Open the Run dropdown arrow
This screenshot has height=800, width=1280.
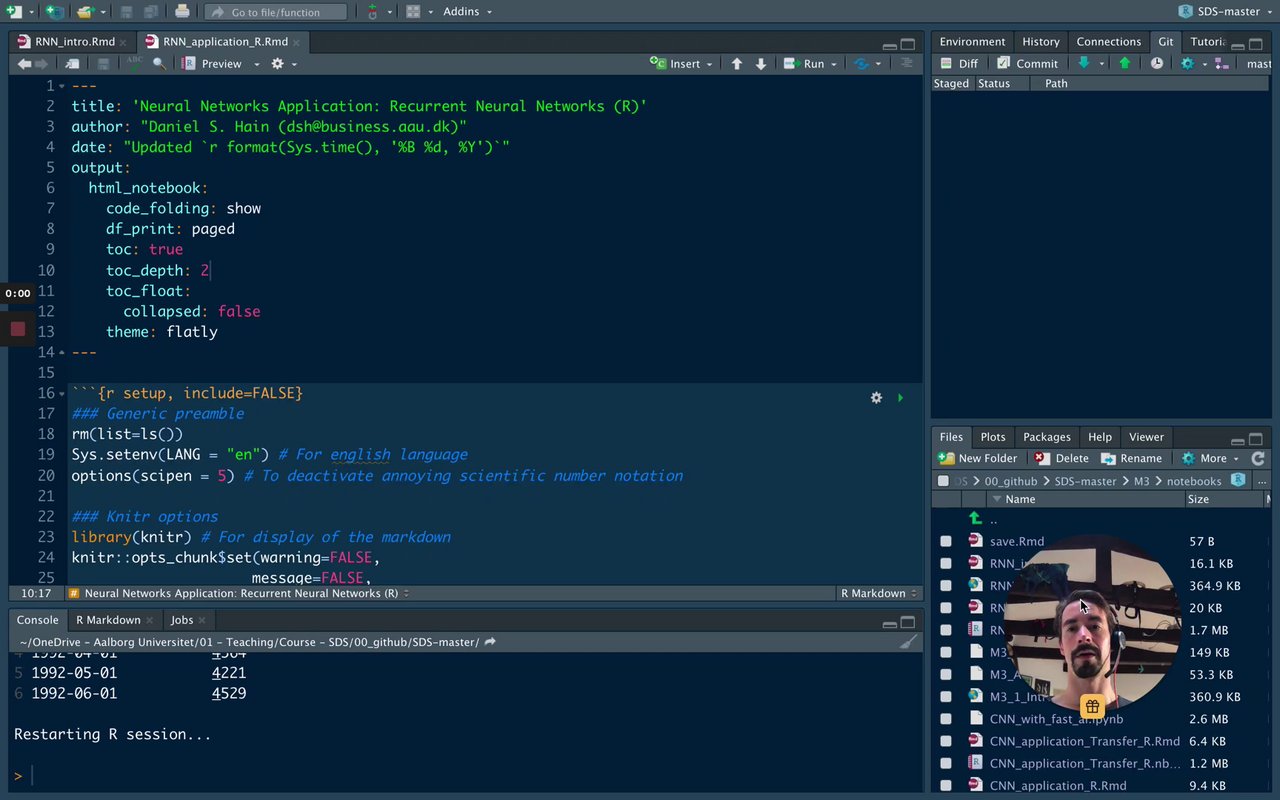point(834,64)
